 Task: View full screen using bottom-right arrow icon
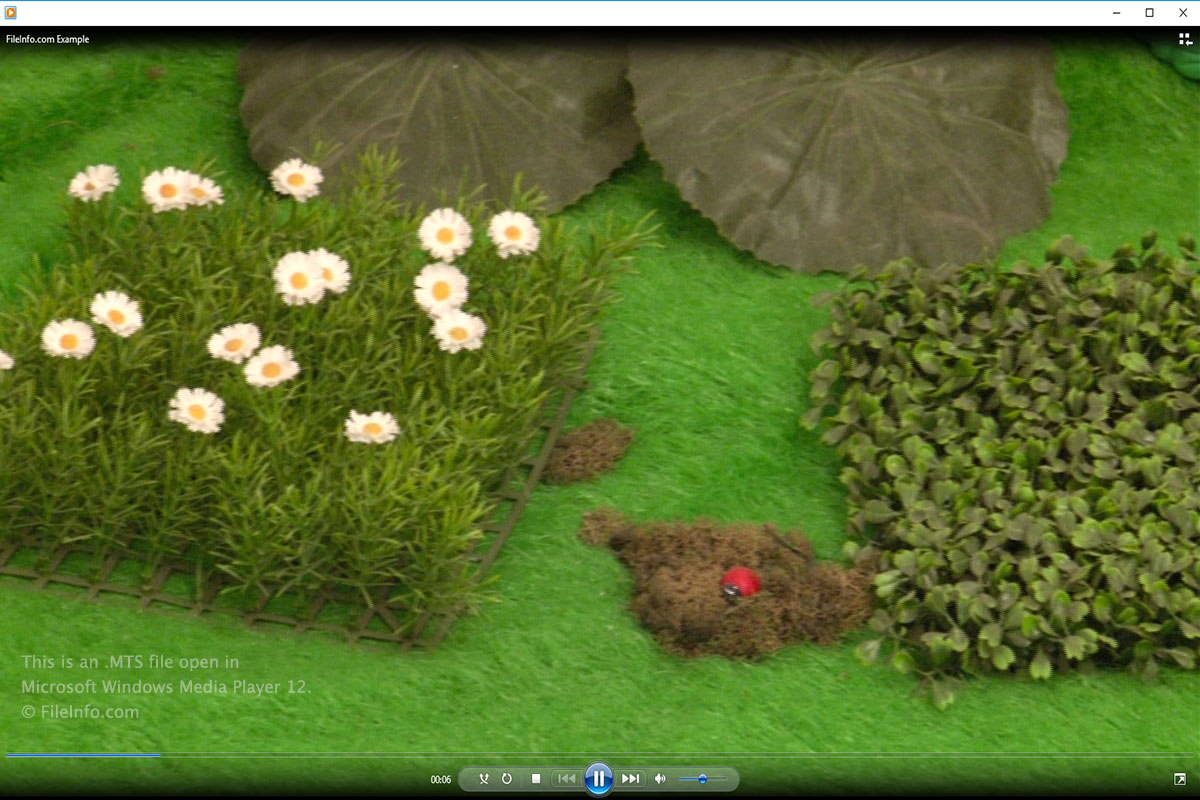click(x=1180, y=779)
